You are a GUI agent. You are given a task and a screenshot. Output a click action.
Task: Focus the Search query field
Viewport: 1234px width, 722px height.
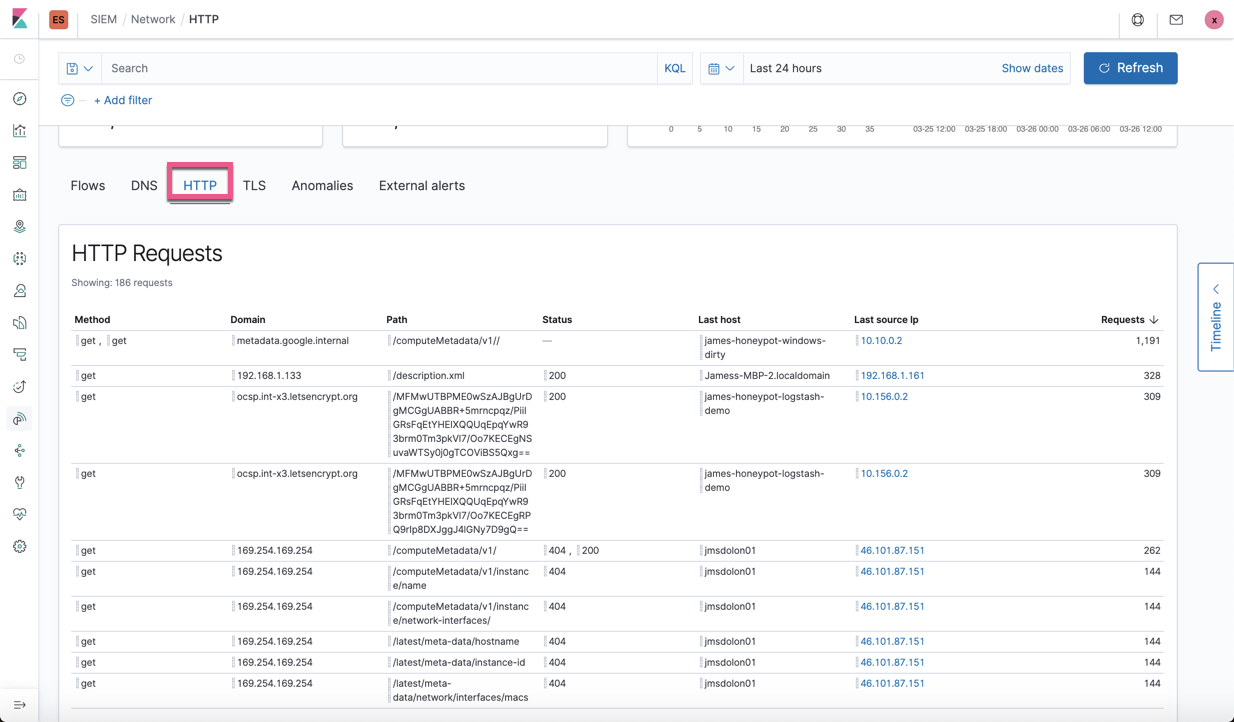380,68
